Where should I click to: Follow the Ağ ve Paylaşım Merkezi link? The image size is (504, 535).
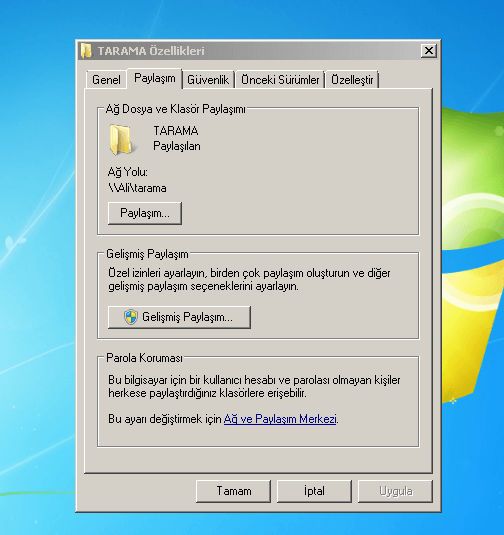click(280, 419)
